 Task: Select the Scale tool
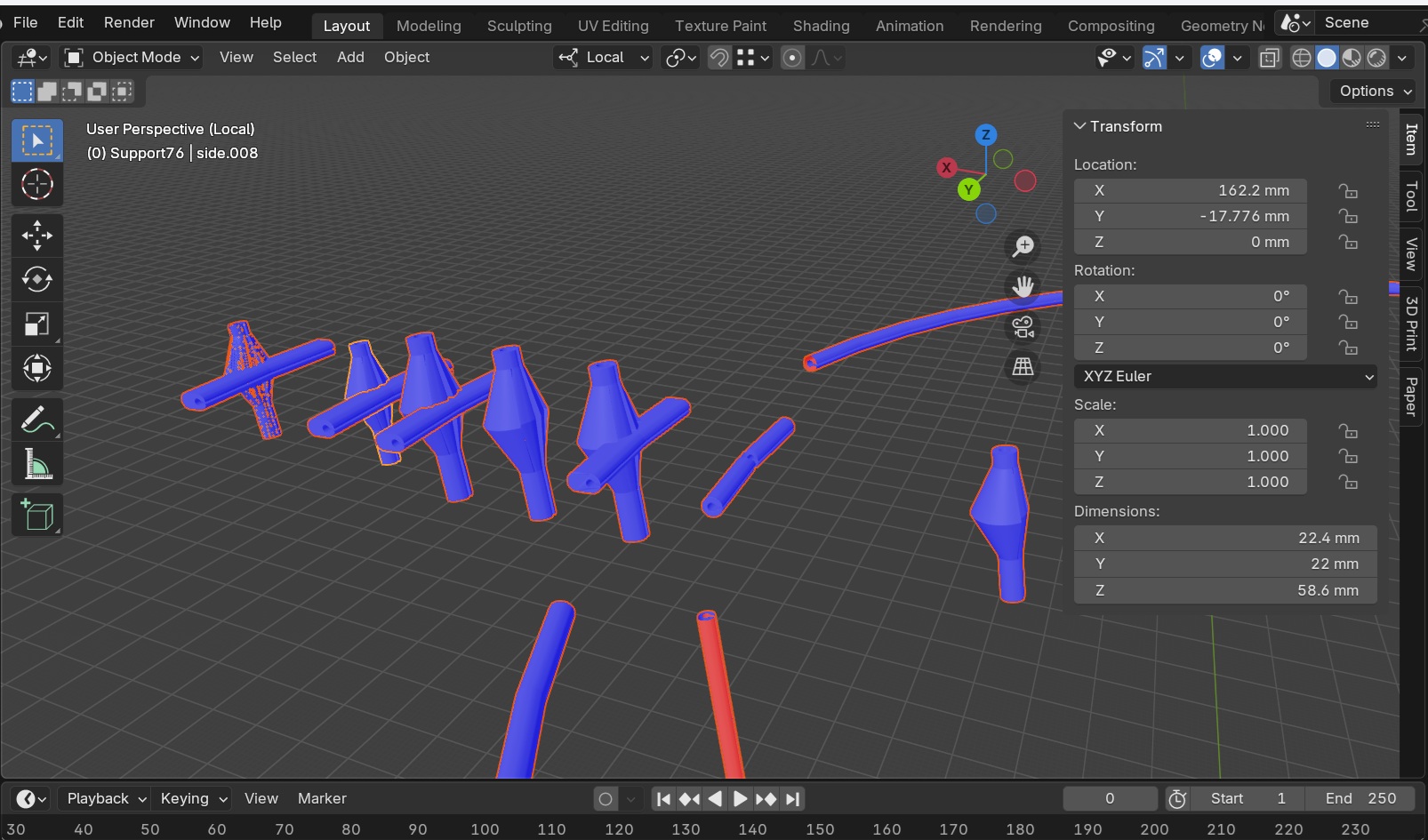[36, 324]
